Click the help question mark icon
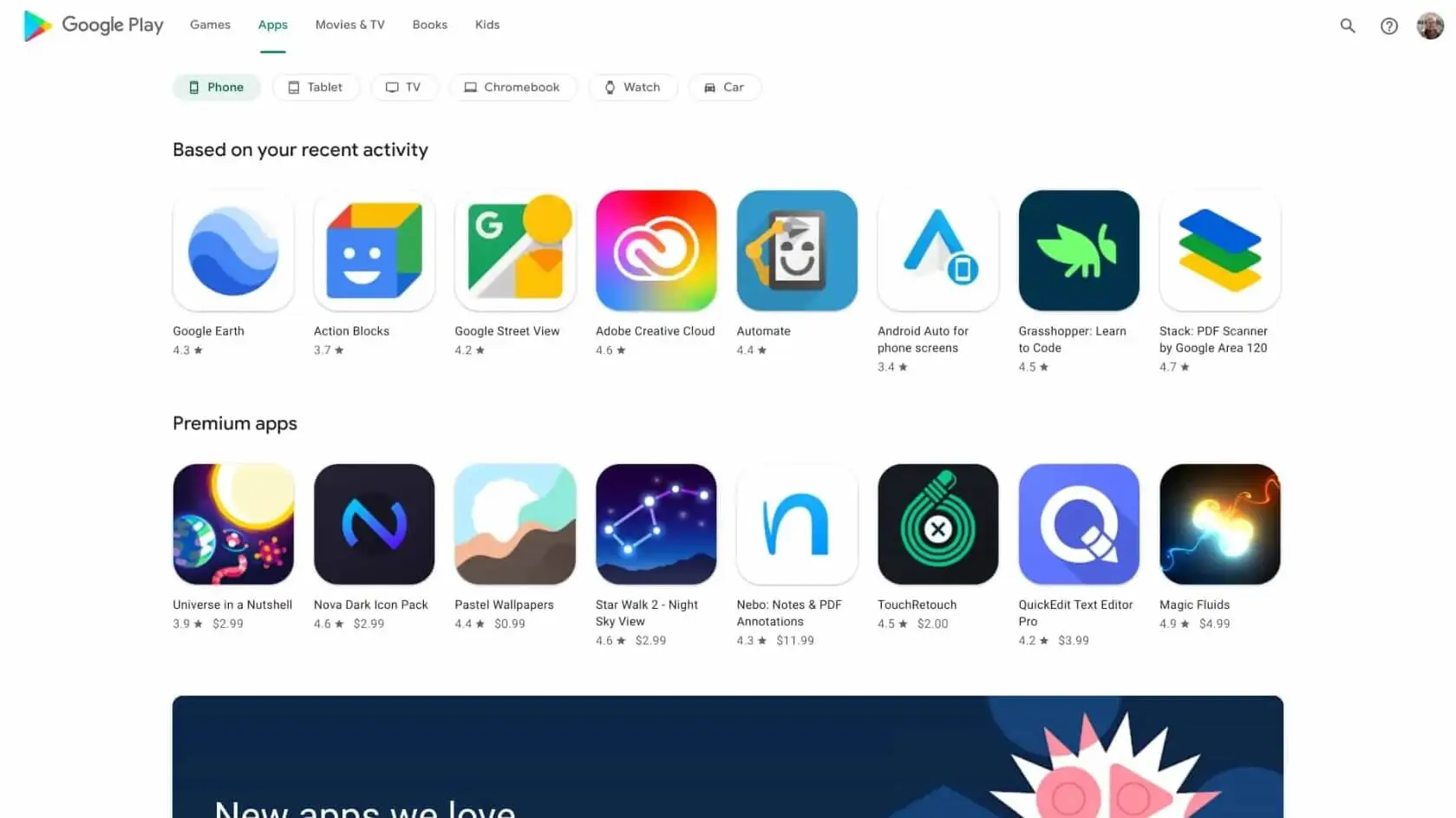The width and height of the screenshot is (1456, 818). click(x=1388, y=25)
